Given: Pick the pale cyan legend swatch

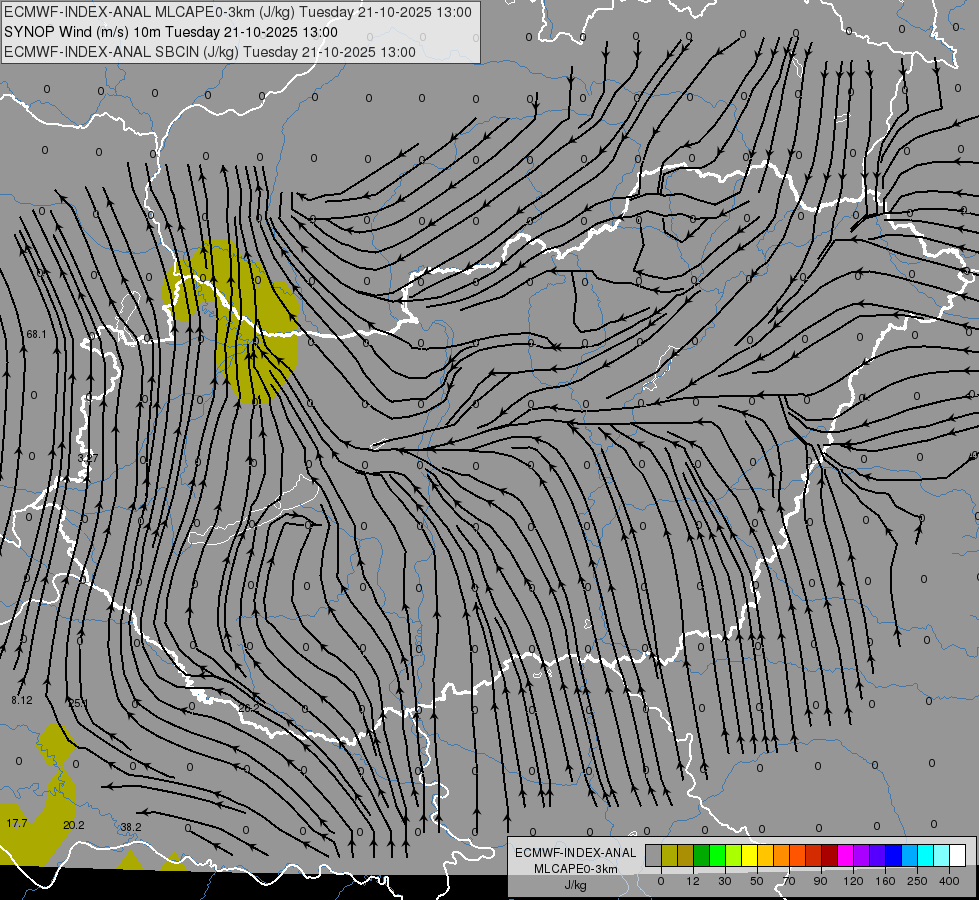Looking at the screenshot, I should [x=942, y=856].
